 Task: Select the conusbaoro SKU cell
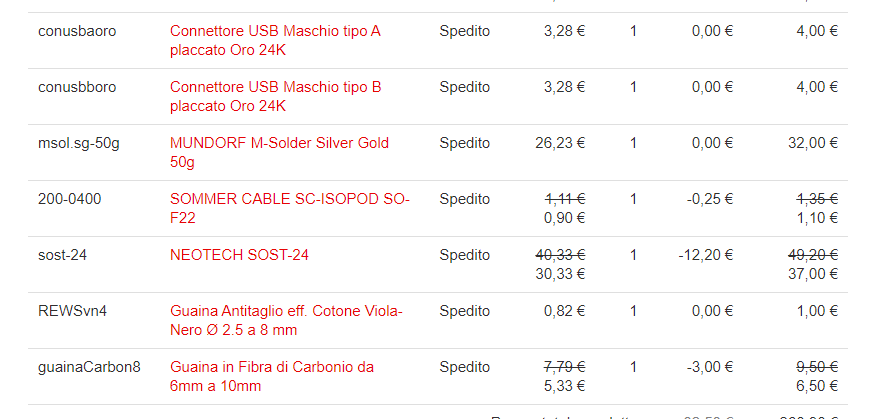point(77,31)
